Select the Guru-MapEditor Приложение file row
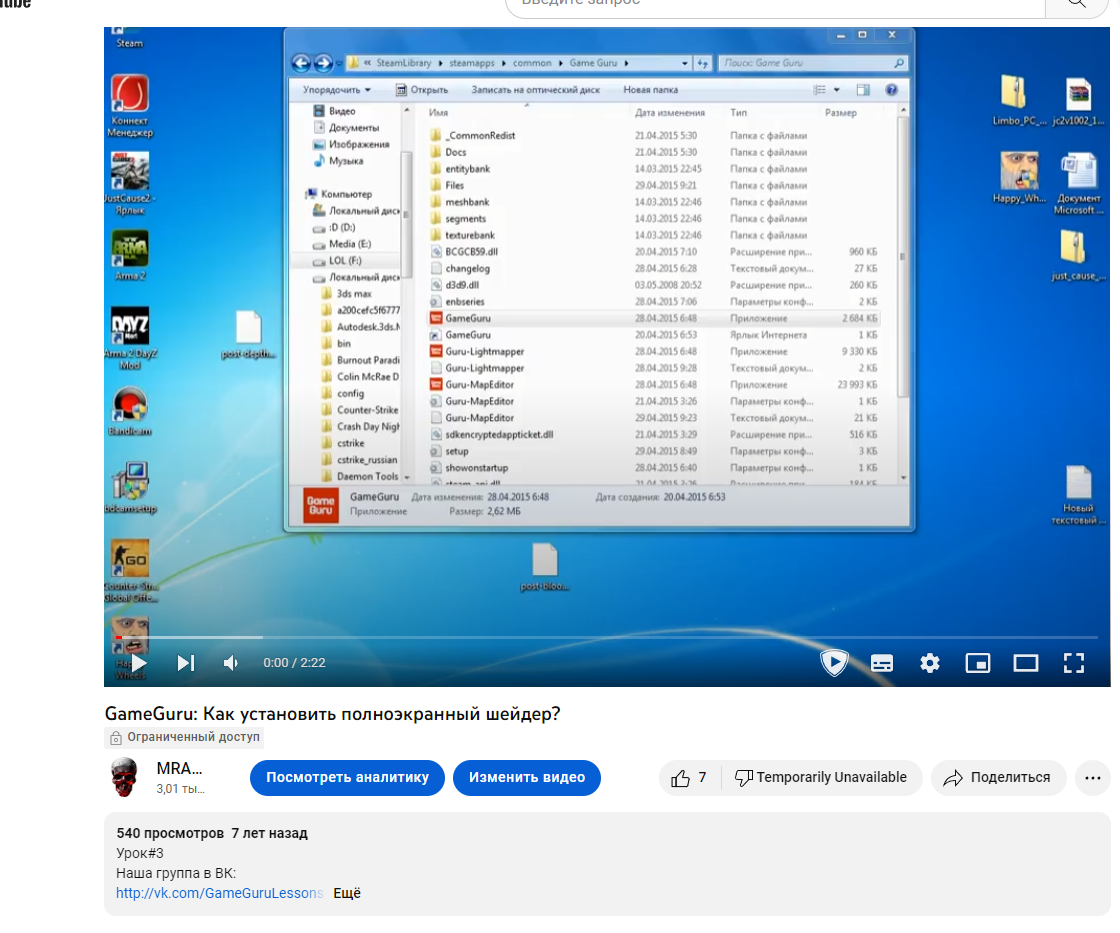Viewport: 1120px width, 933px height. tap(654, 385)
